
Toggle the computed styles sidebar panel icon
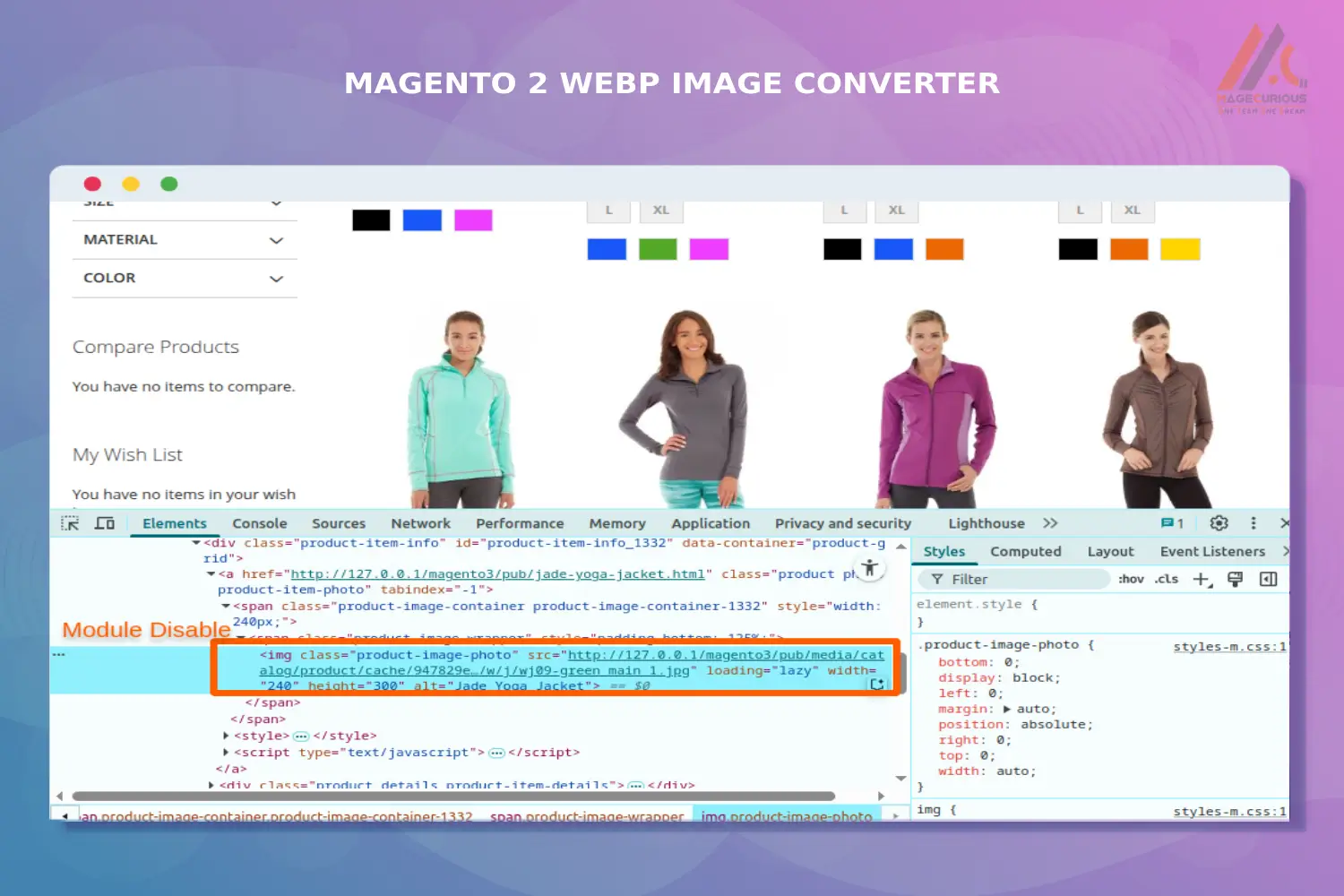(1268, 579)
